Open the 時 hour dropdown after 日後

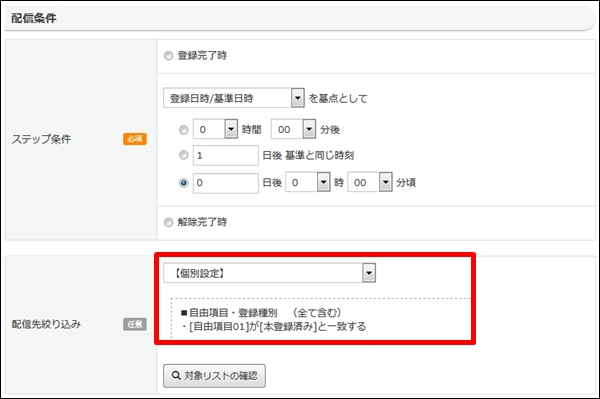point(308,182)
